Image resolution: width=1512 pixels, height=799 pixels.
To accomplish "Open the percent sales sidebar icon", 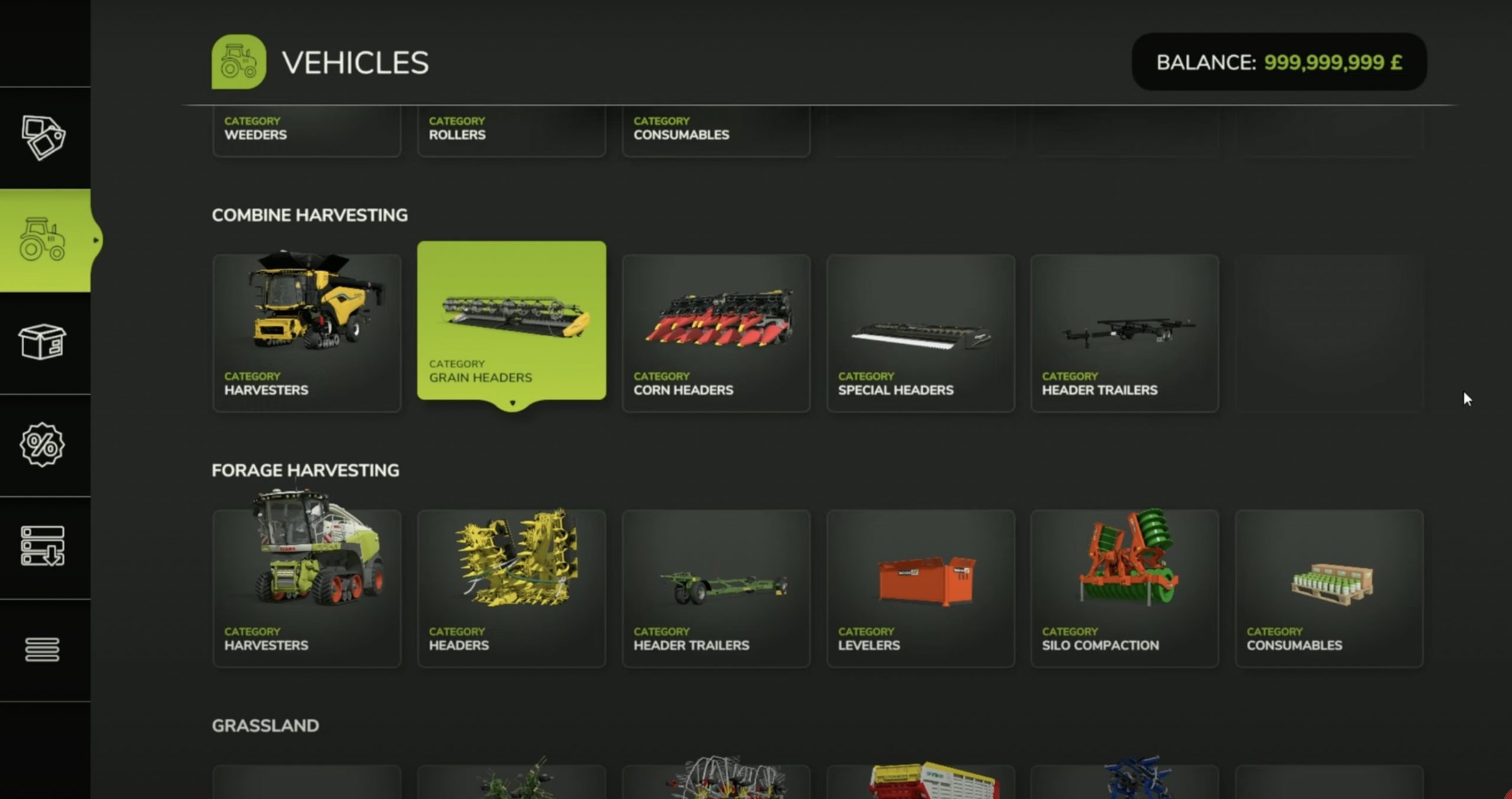I will 42,444.
